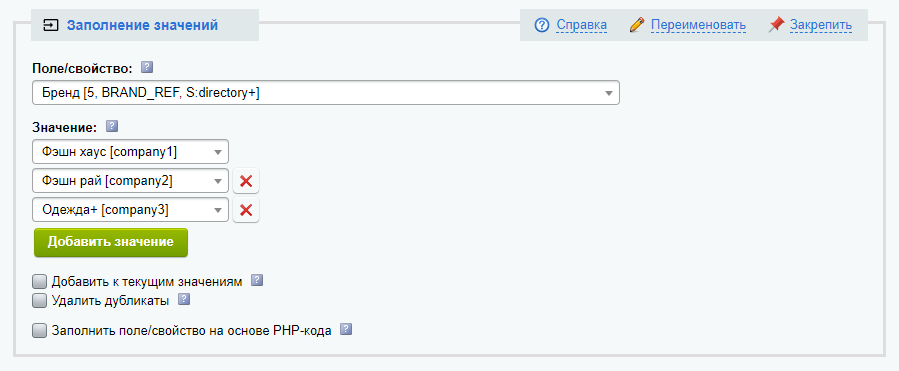Expand the Фэшн хаус [company1] dropdown
The height and width of the screenshot is (371, 899).
(131, 152)
